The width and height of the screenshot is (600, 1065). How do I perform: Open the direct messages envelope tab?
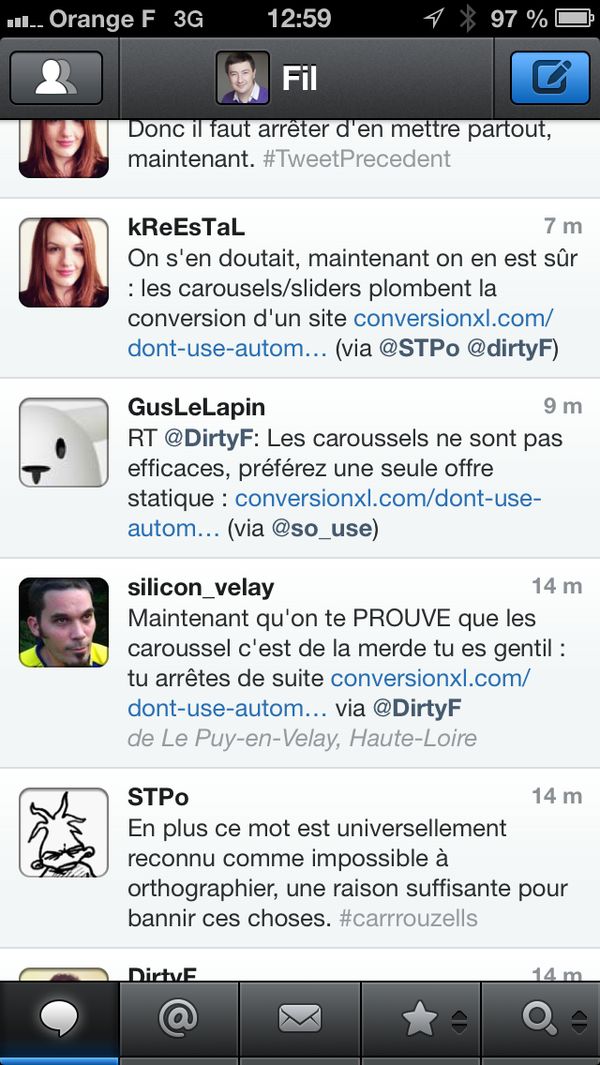point(299,1020)
